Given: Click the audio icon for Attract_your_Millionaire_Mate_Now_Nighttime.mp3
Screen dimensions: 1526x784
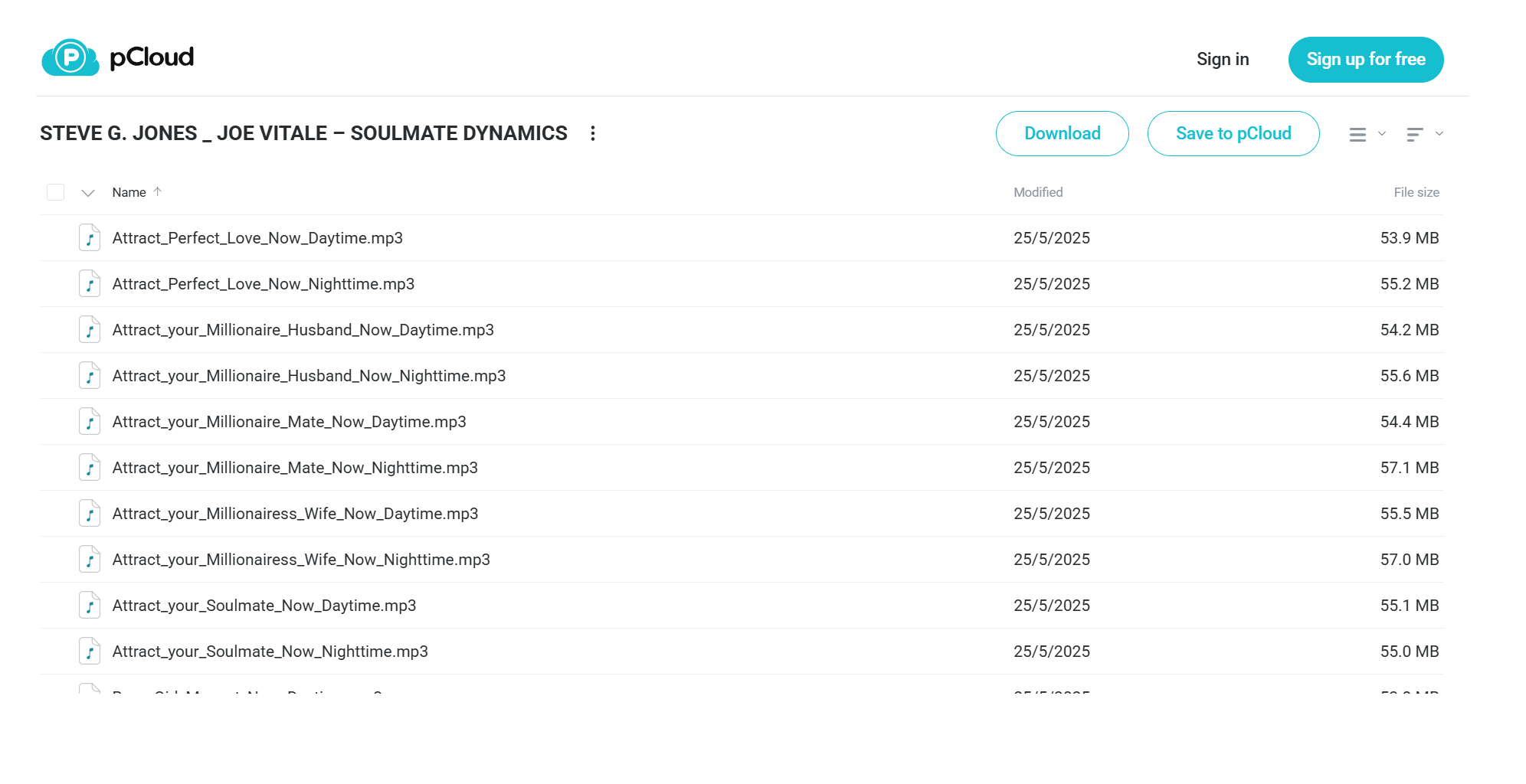Looking at the screenshot, I should 90,468.
